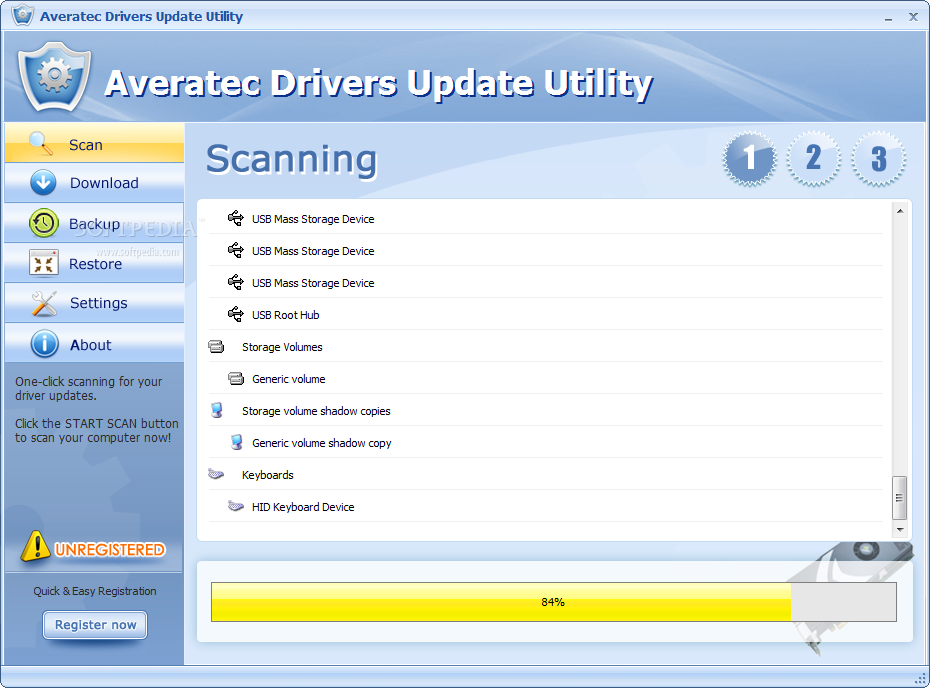Click the 'One-click scanning for your driver updates' text
This screenshot has height=688, width=930.
pos(88,388)
